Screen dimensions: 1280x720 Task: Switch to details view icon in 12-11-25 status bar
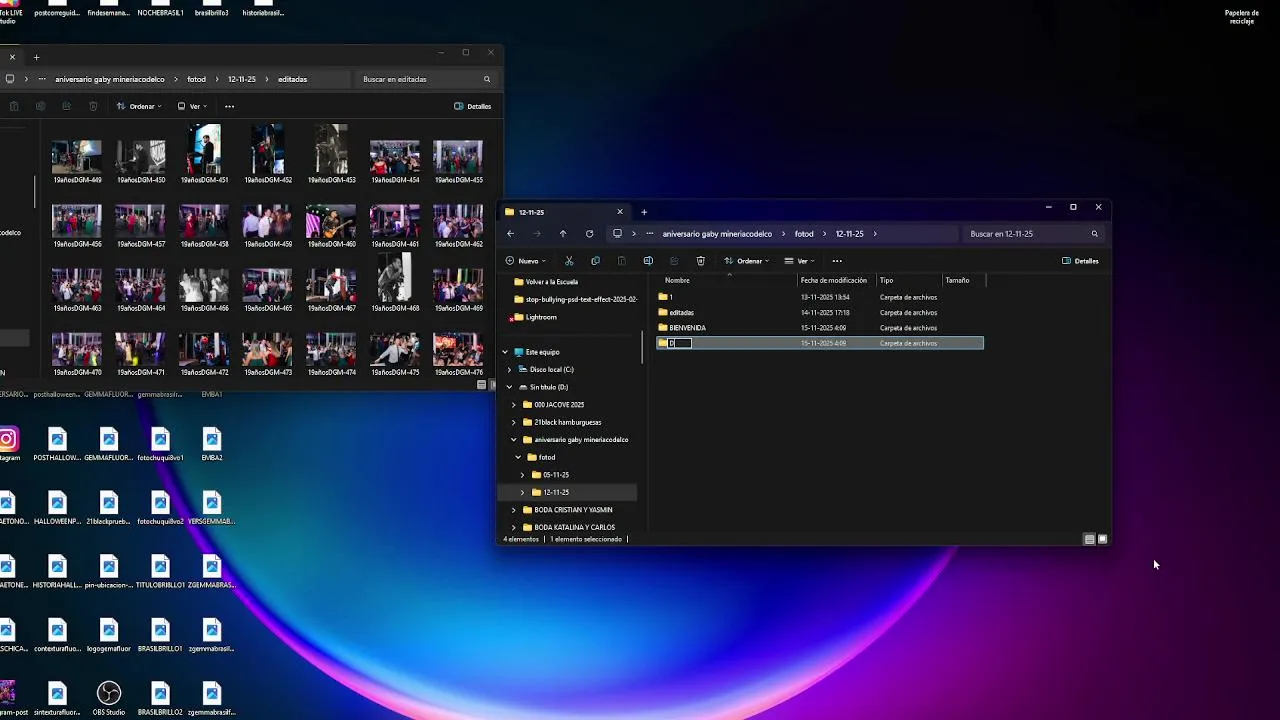pyautogui.click(x=1089, y=539)
